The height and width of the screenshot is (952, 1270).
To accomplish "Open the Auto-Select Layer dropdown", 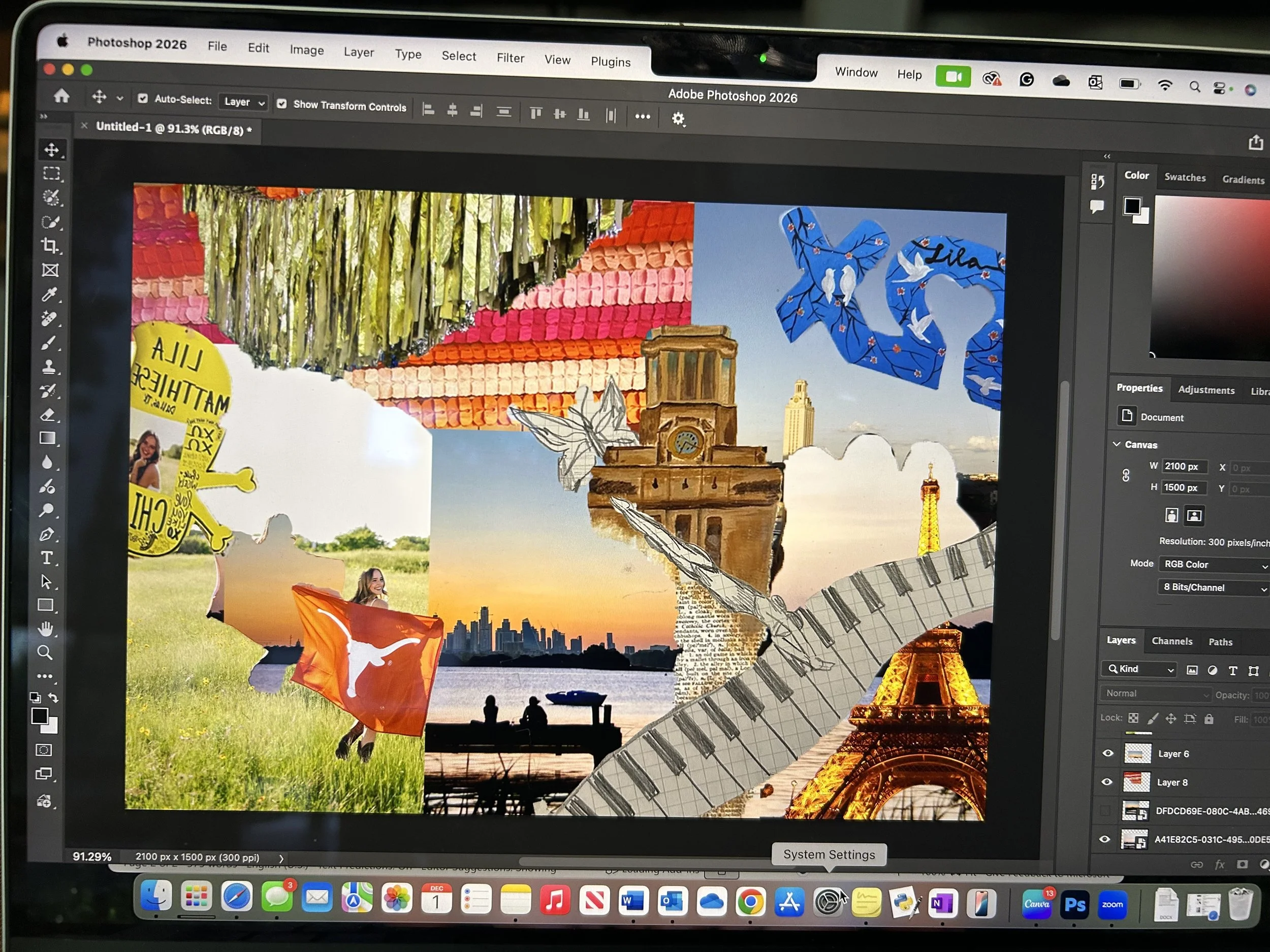I will [243, 102].
